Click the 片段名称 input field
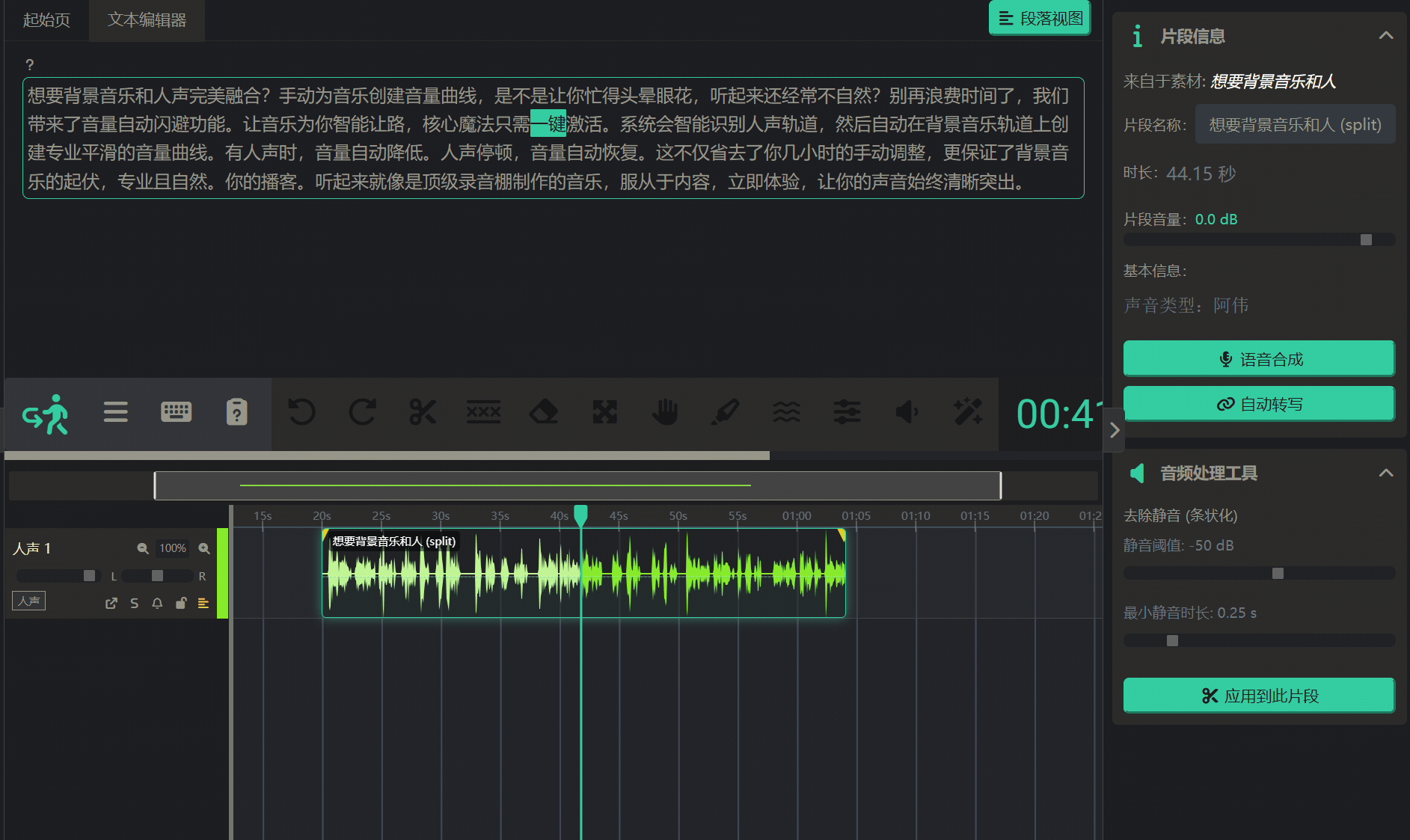This screenshot has height=840, width=1410. 1294,125
